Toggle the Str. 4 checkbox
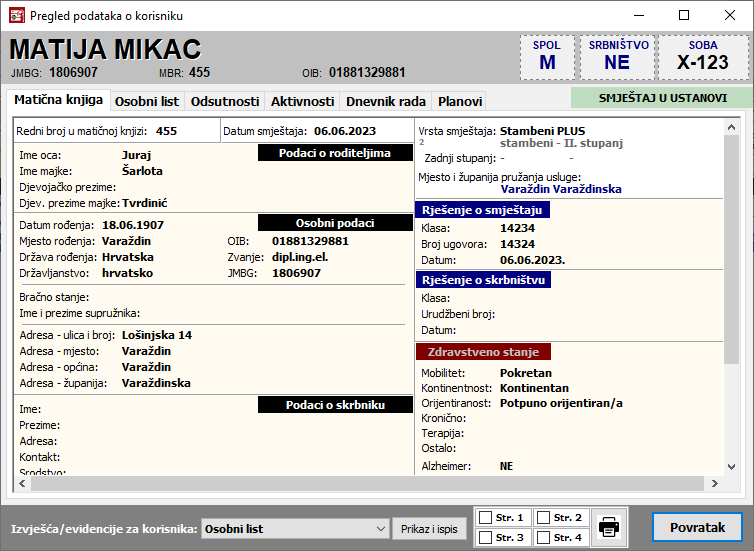754x551 pixels. [542, 538]
